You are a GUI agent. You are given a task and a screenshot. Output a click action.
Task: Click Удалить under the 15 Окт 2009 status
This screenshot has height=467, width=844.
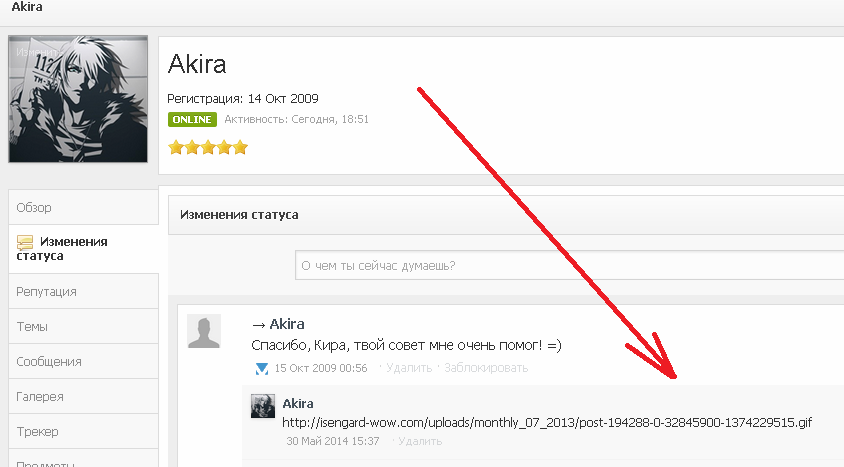409,368
